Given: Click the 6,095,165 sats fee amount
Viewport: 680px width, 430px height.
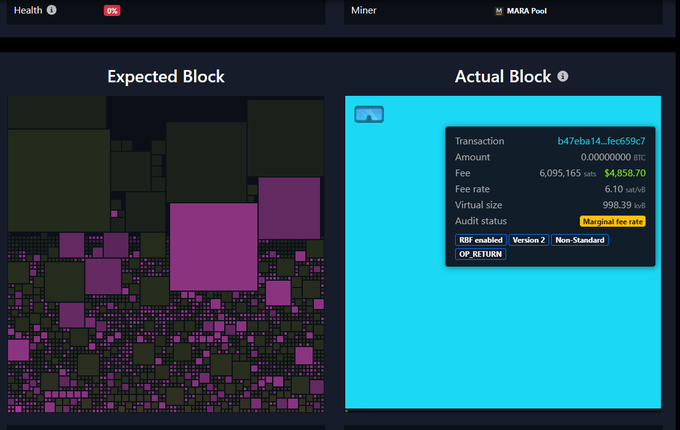Looking at the screenshot, I should [x=568, y=173].
